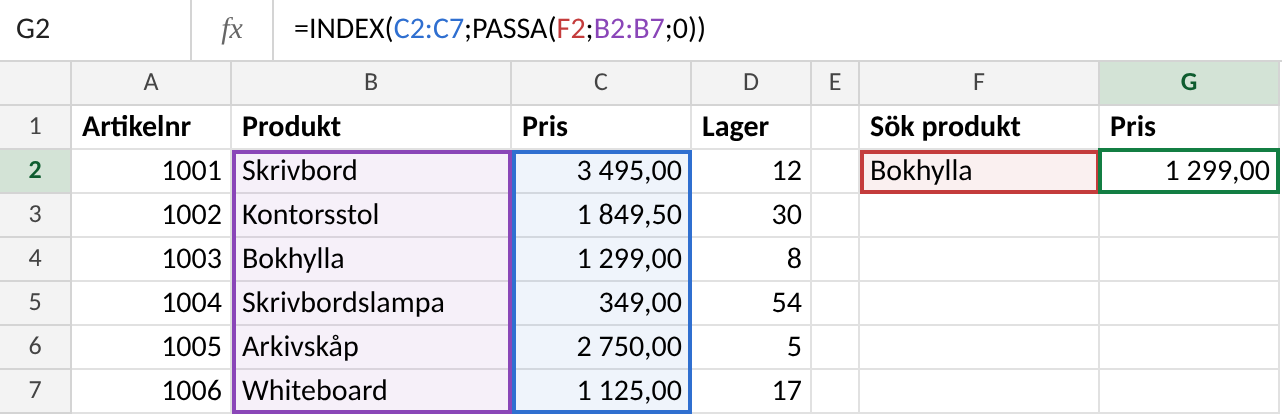Click the Name Box showing G2

coord(95,31)
